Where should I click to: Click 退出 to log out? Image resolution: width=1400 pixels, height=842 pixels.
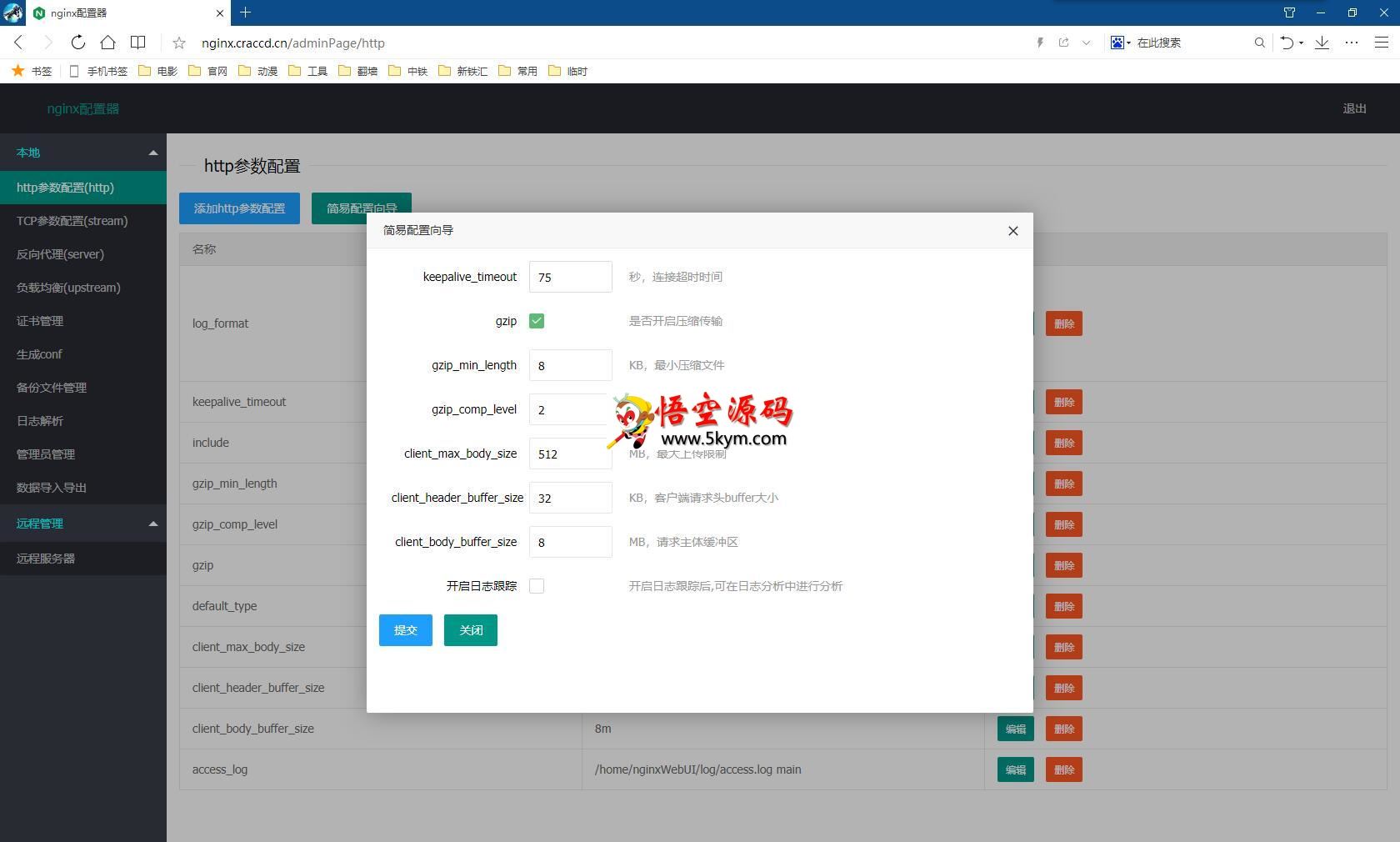(1354, 108)
